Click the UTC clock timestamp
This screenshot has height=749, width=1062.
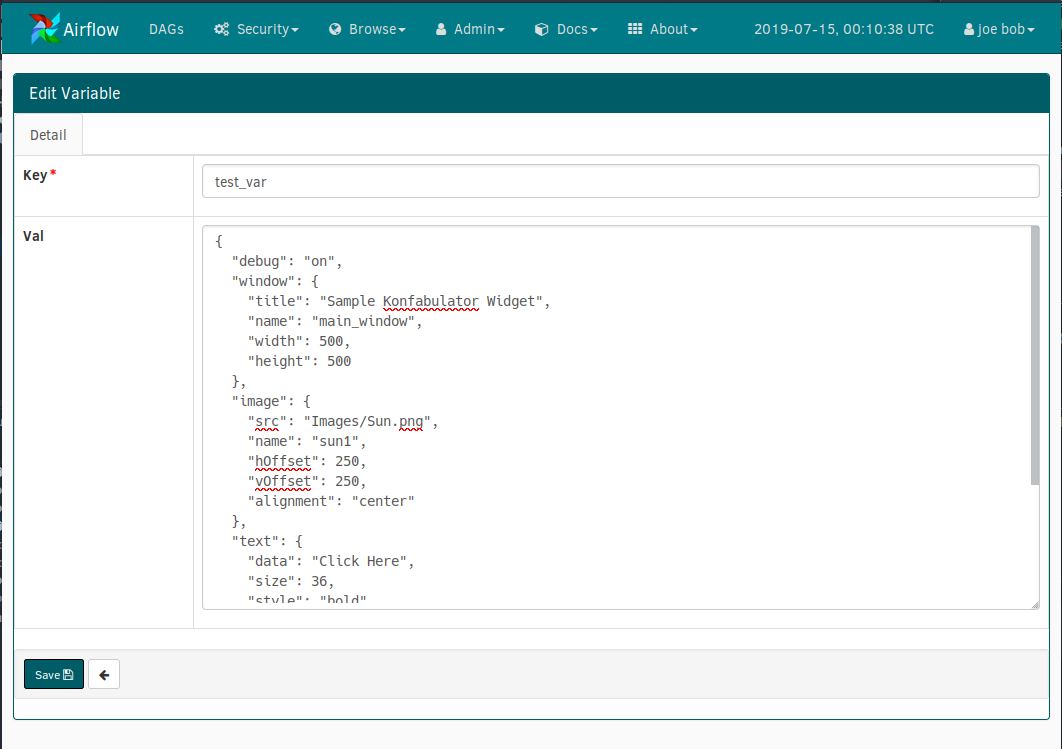[844, 29]
